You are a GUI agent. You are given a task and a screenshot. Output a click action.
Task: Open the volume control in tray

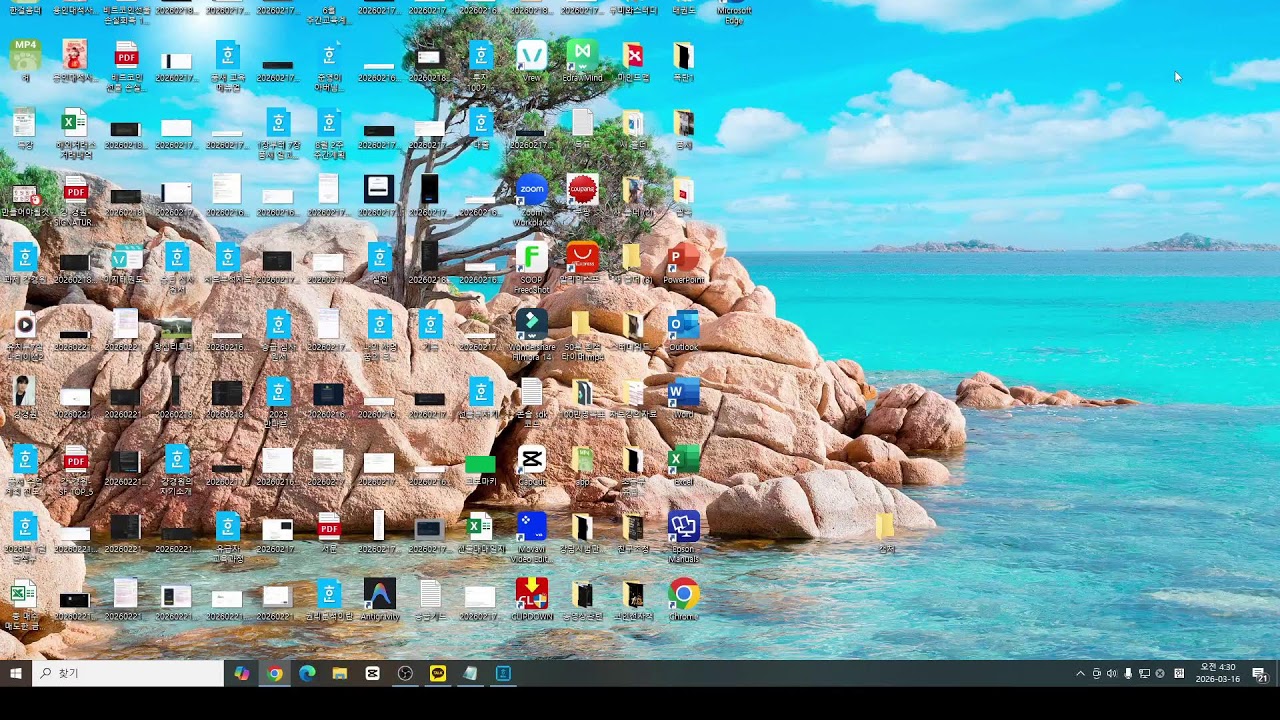coord(1111,673)
